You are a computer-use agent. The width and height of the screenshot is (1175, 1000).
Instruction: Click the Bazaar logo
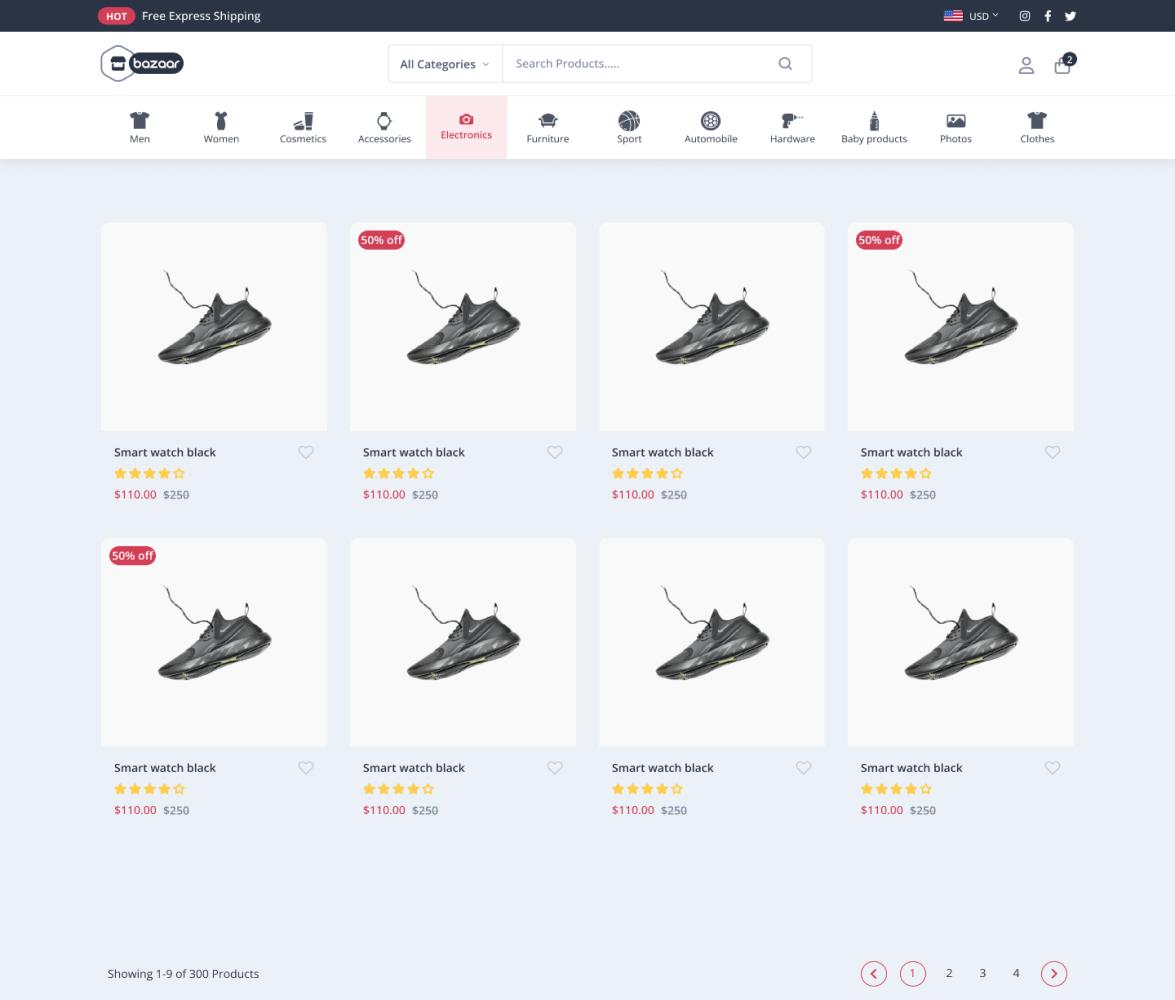142,64
